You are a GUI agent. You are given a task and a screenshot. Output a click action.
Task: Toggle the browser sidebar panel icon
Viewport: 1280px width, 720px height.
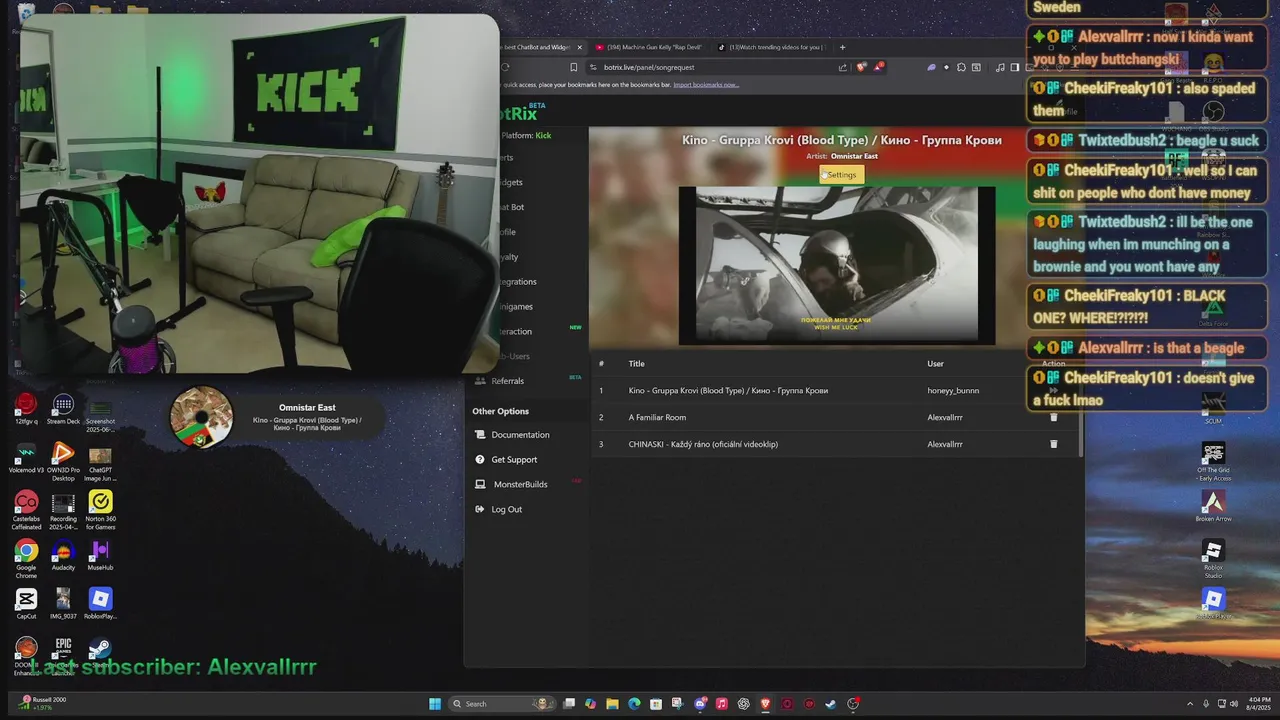pyautogui.click(x=1014, y=67)
